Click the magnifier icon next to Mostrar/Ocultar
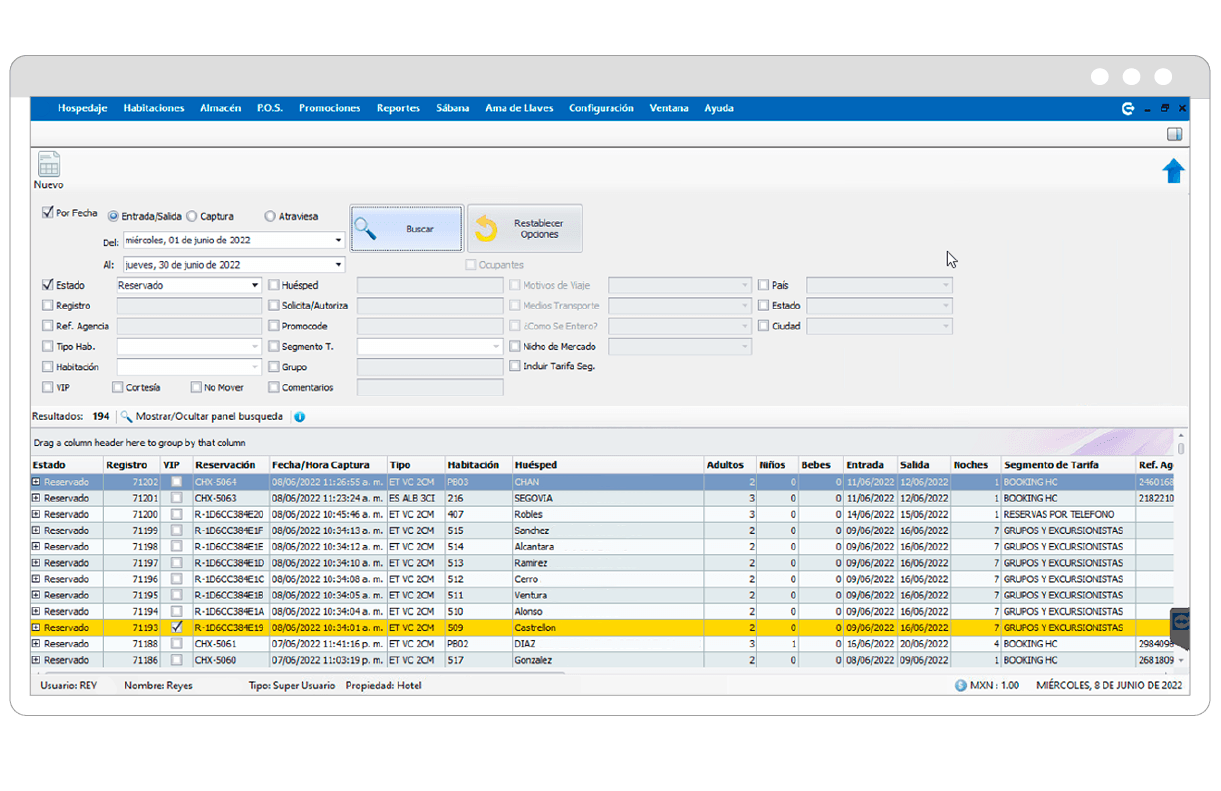The width and height of the screenshot is (1221, 791). coord(127,416)
